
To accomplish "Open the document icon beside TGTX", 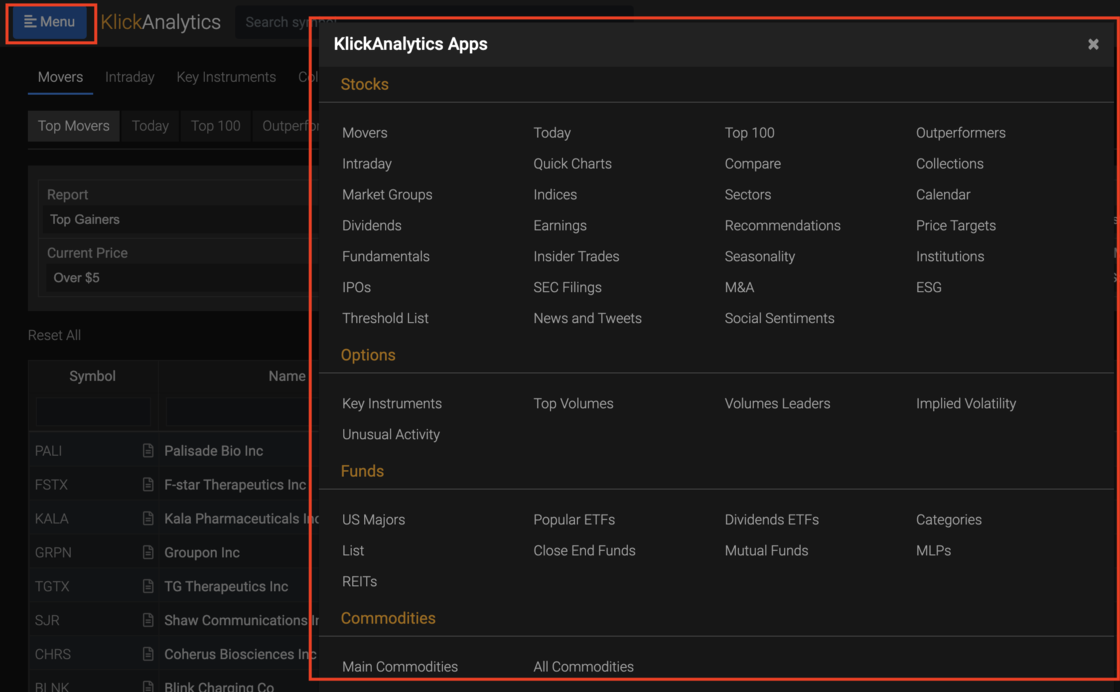I will point(148,586).
